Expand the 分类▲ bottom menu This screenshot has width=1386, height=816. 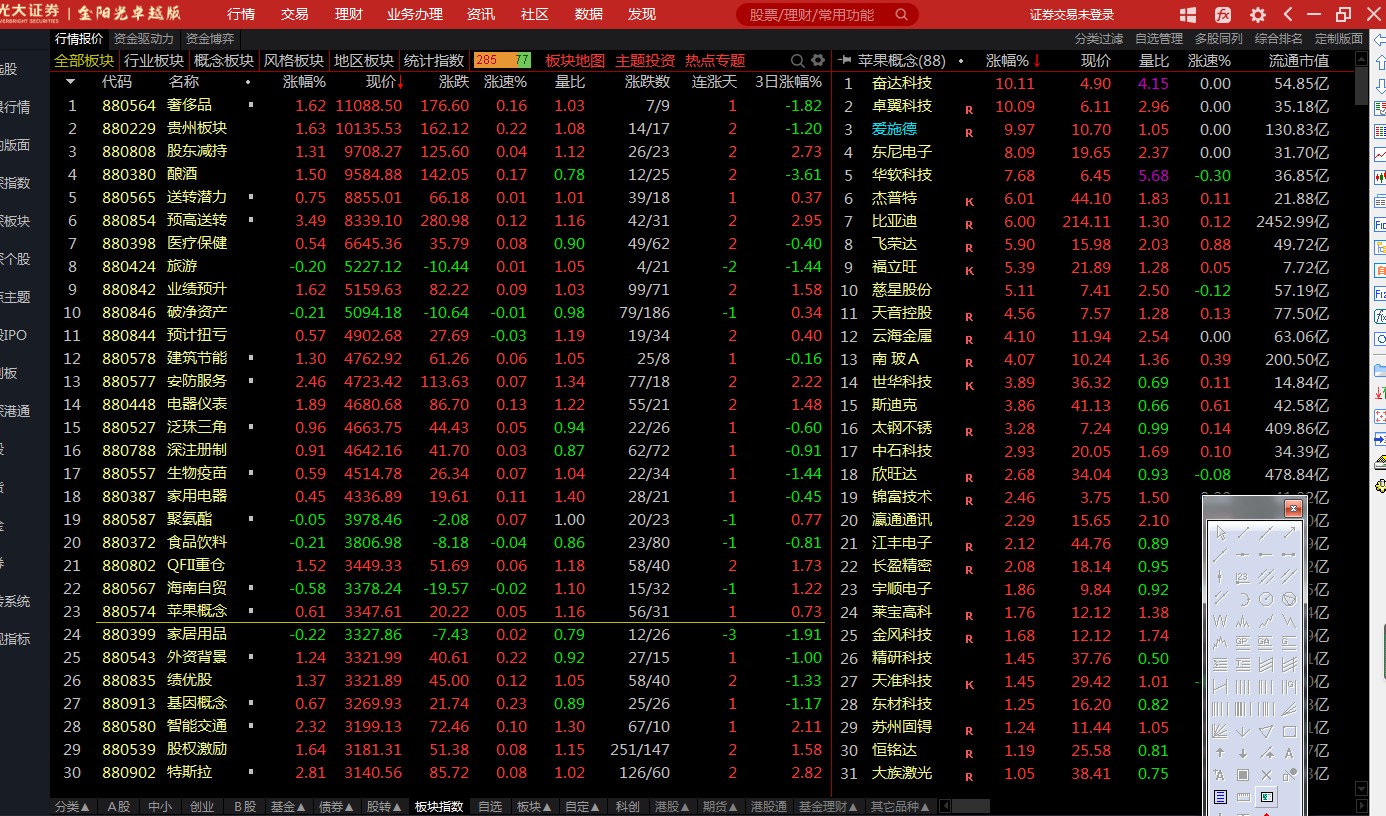click(73, 806)
